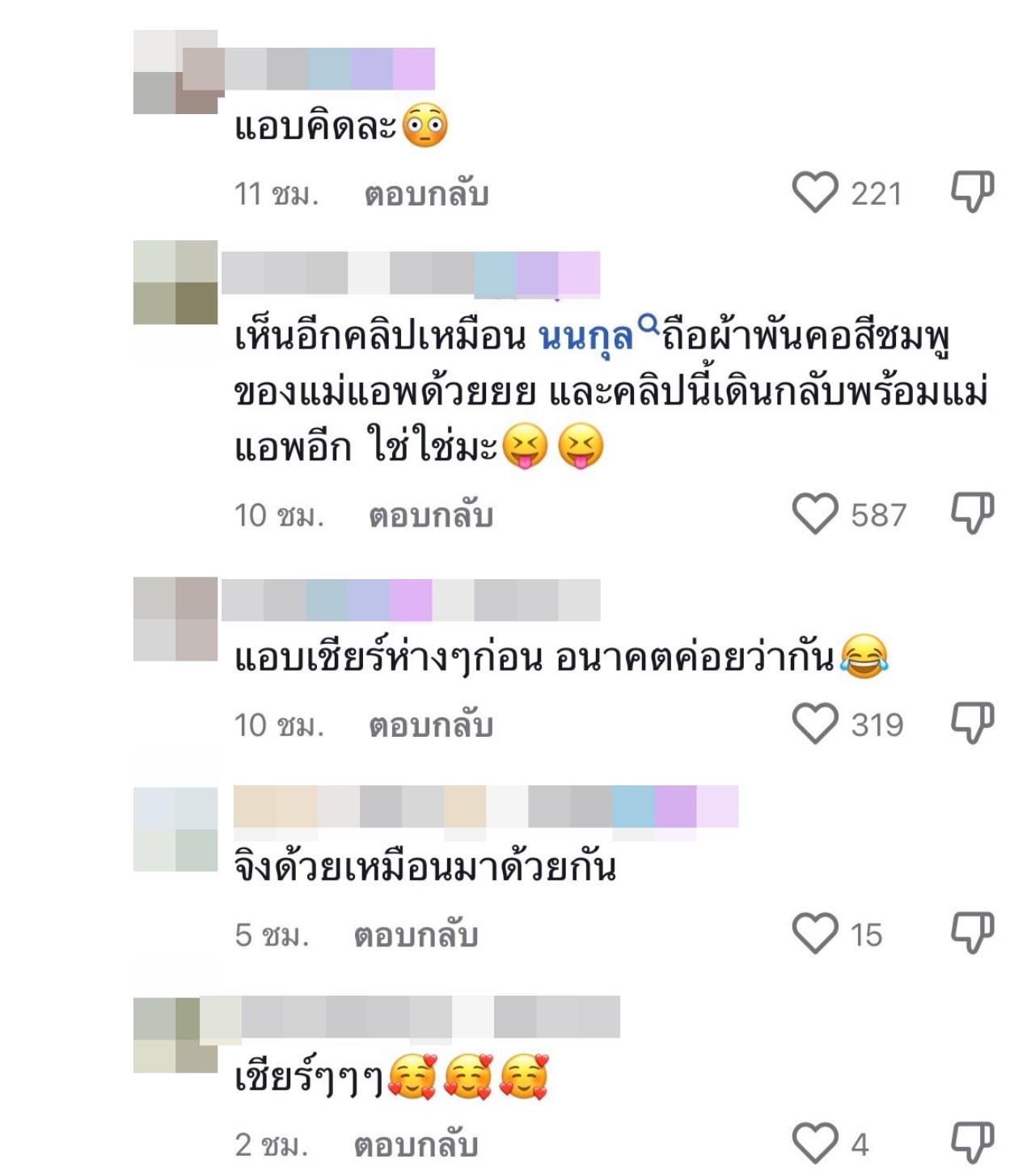1035x1176 pixels.
Task: Open the blue นนกุล search link
Action: pos(597,336)
